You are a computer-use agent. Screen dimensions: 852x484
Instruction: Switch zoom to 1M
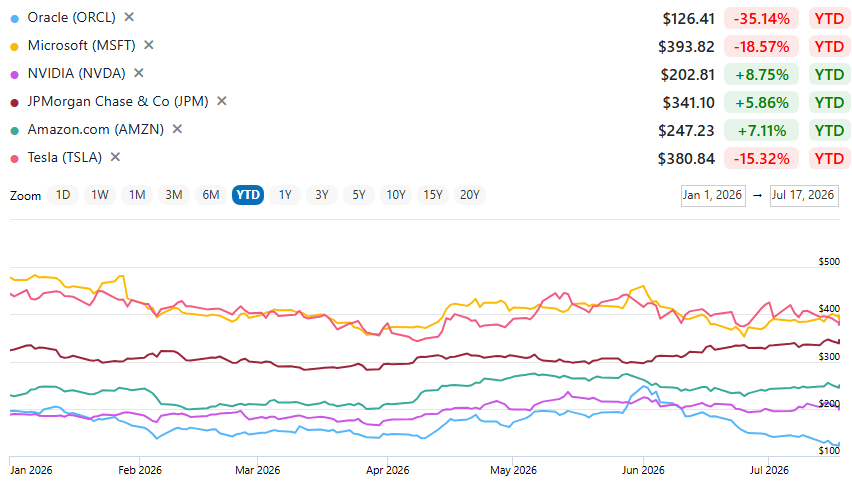click(x=137, y=195)
